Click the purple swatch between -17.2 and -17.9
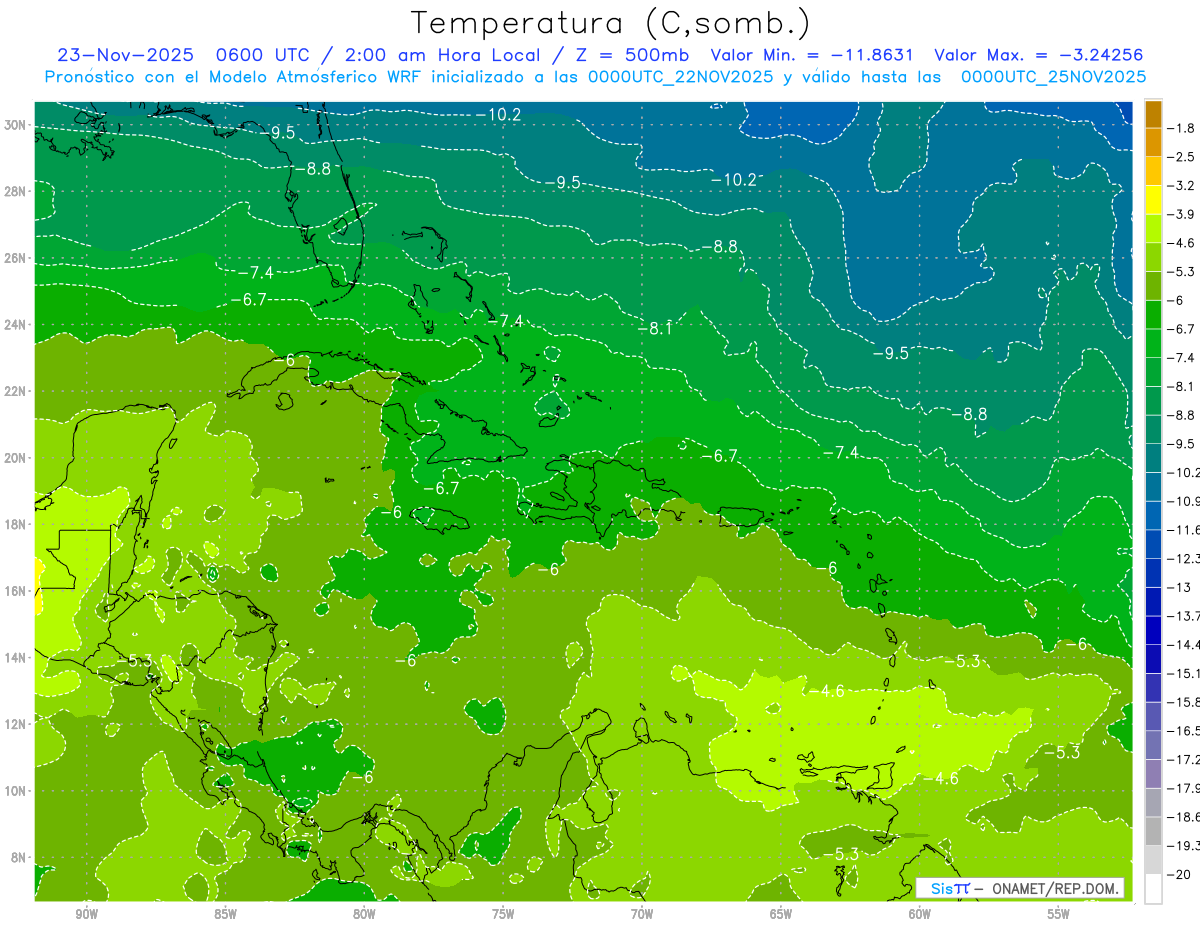This screenshot has width=1200, height=927. pos(1153,774)
